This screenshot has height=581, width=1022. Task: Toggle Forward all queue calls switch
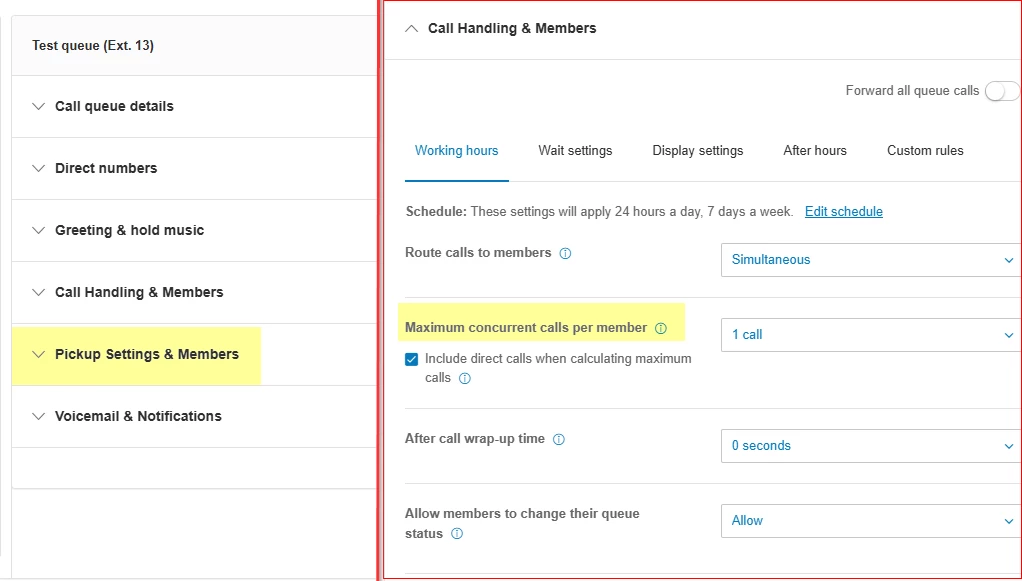click(1002, 91)
